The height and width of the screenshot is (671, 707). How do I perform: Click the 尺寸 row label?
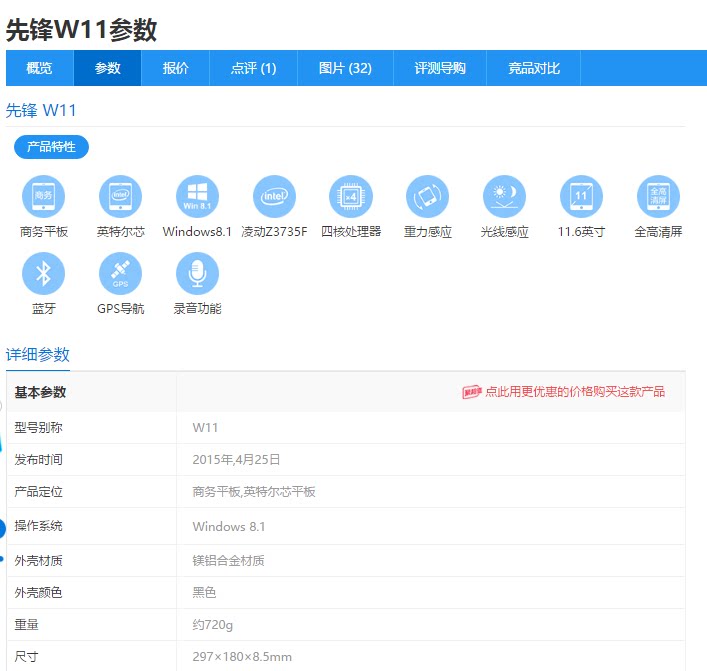point(27,657)
